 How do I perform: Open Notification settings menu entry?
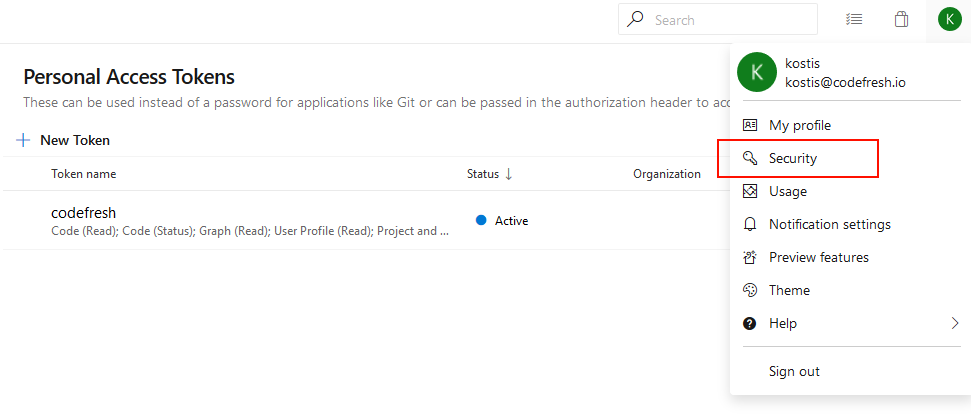[829, 224]
